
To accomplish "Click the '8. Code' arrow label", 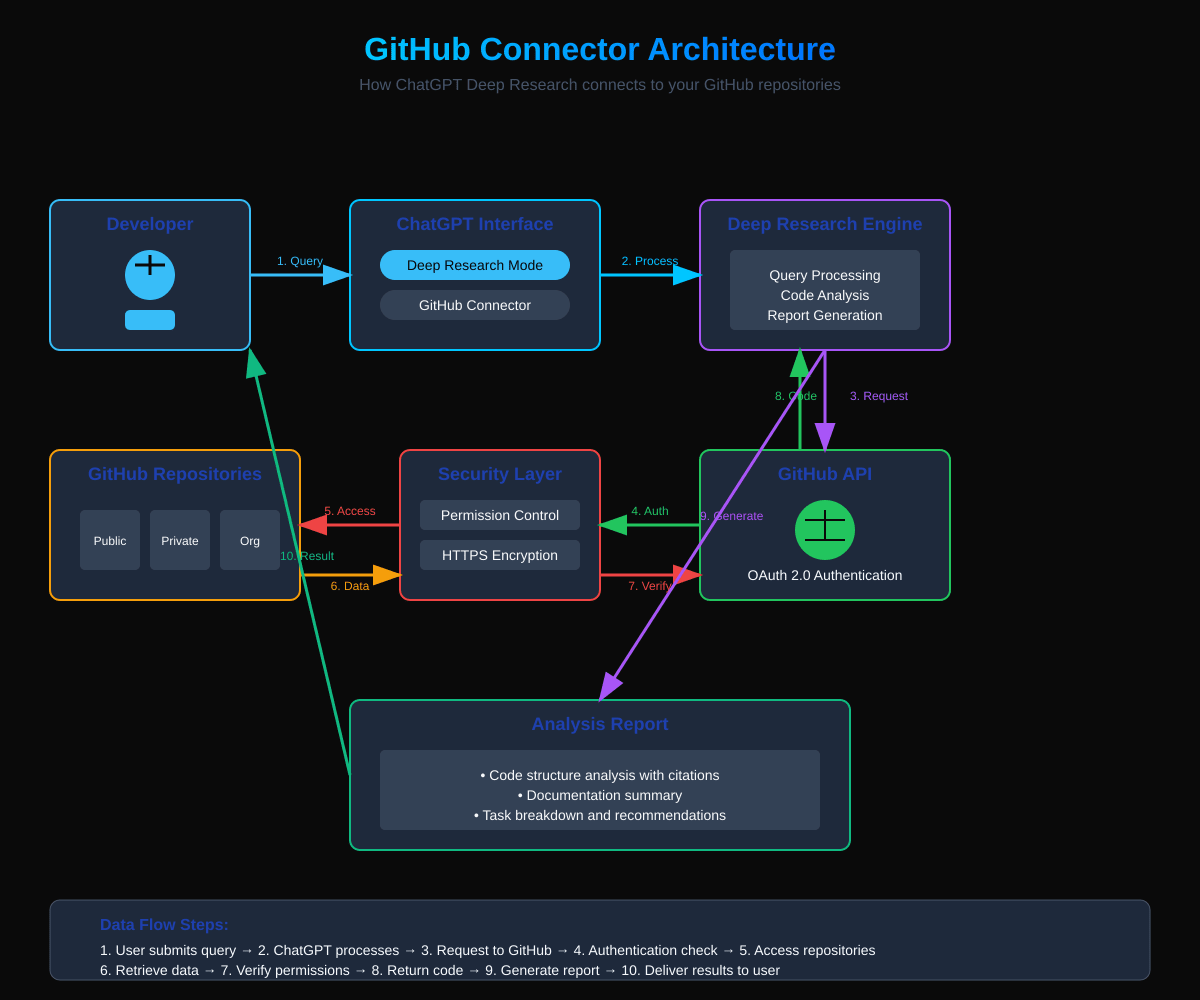I will tap(796, 396).
